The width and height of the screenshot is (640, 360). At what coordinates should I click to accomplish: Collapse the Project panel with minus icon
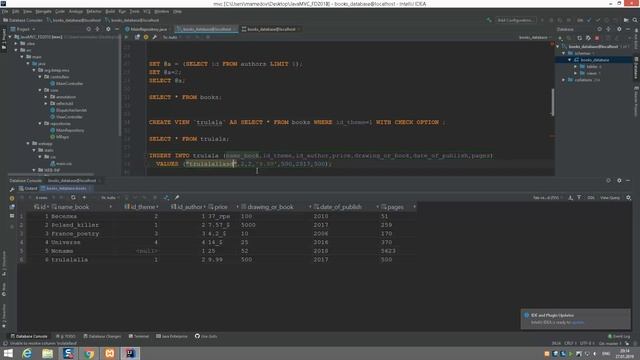[x=117, y=29]
